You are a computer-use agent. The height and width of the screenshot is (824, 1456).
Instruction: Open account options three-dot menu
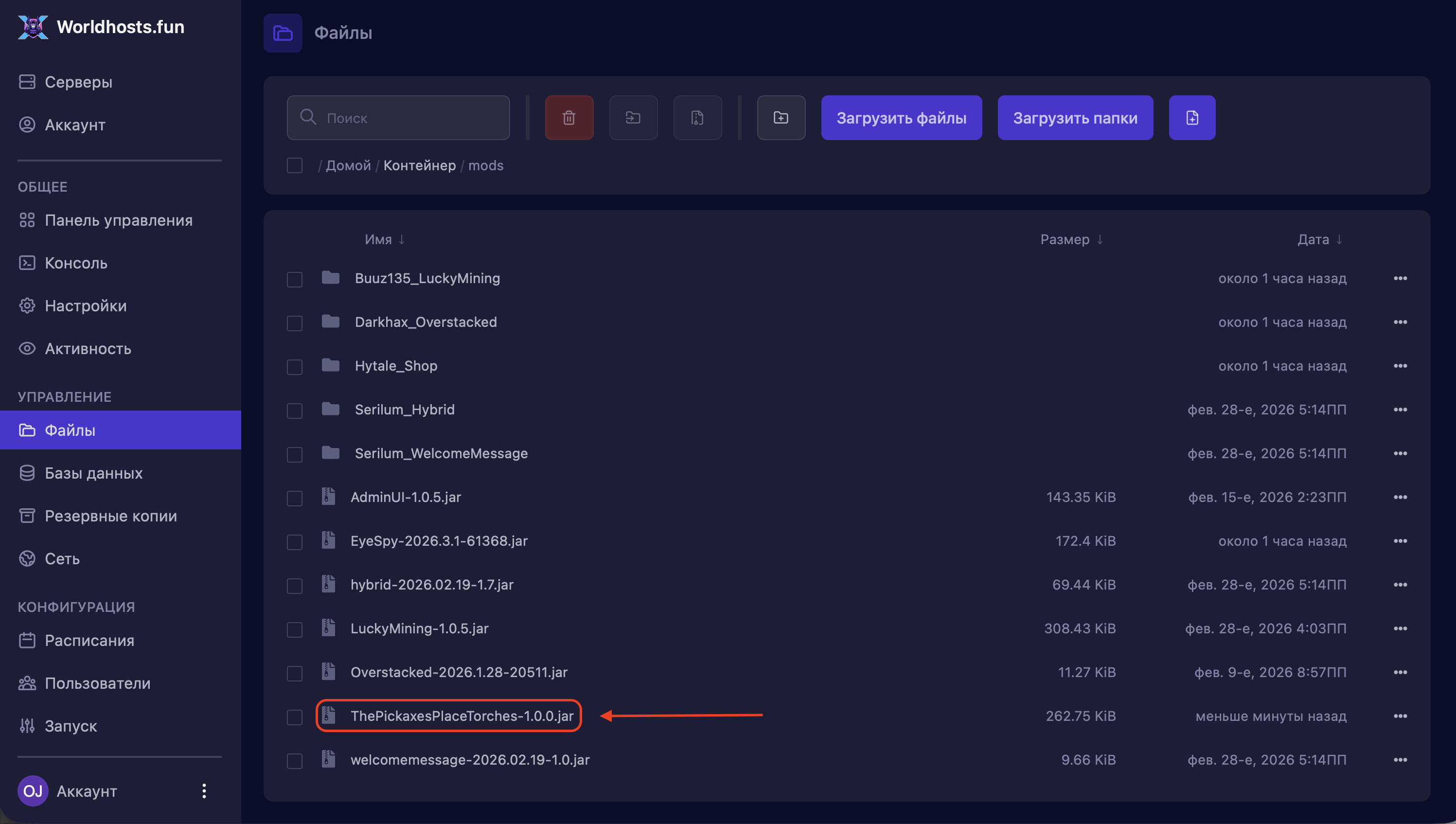204,790
